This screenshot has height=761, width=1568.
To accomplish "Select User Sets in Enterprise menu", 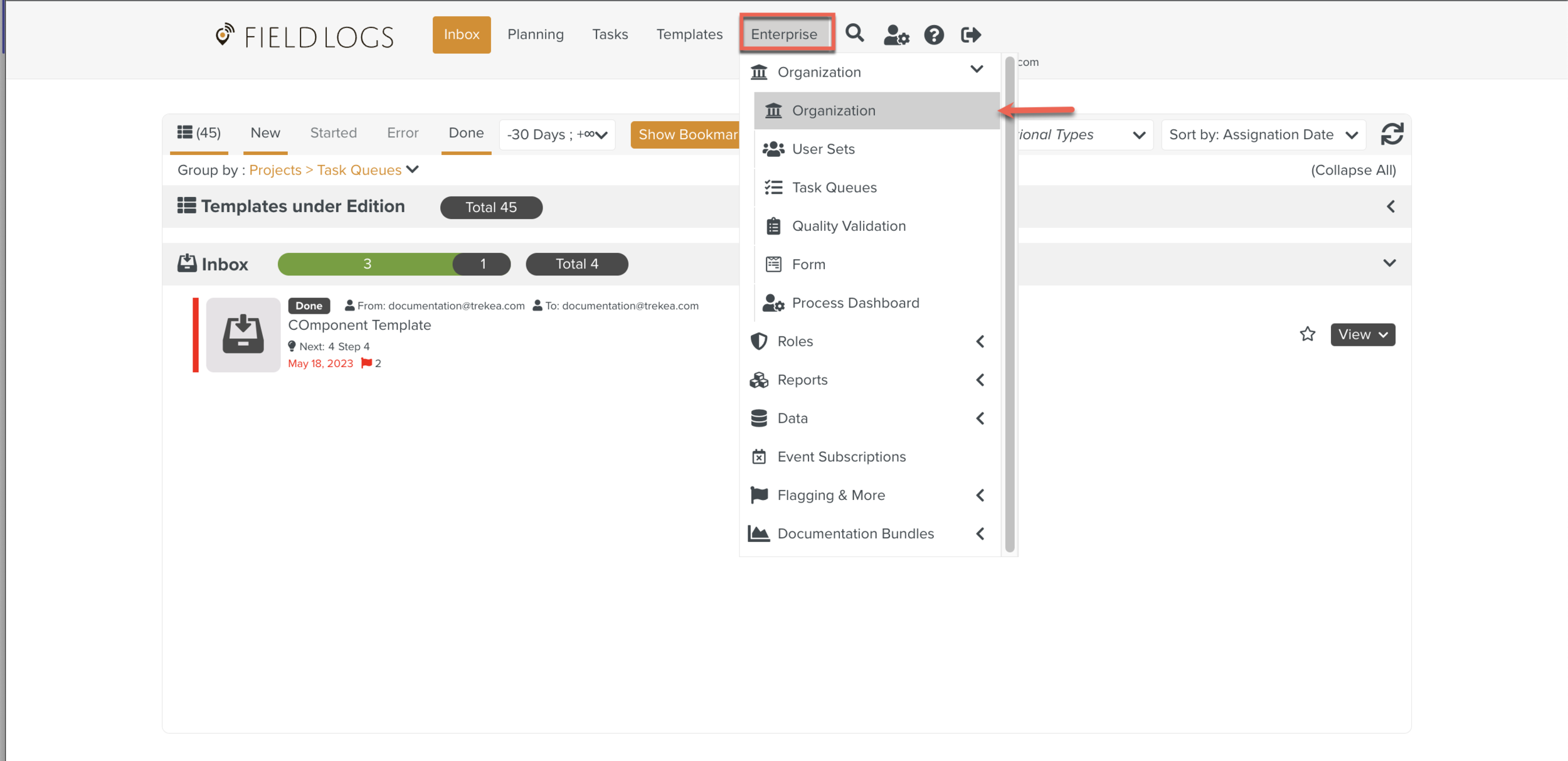I will [823, 149].
